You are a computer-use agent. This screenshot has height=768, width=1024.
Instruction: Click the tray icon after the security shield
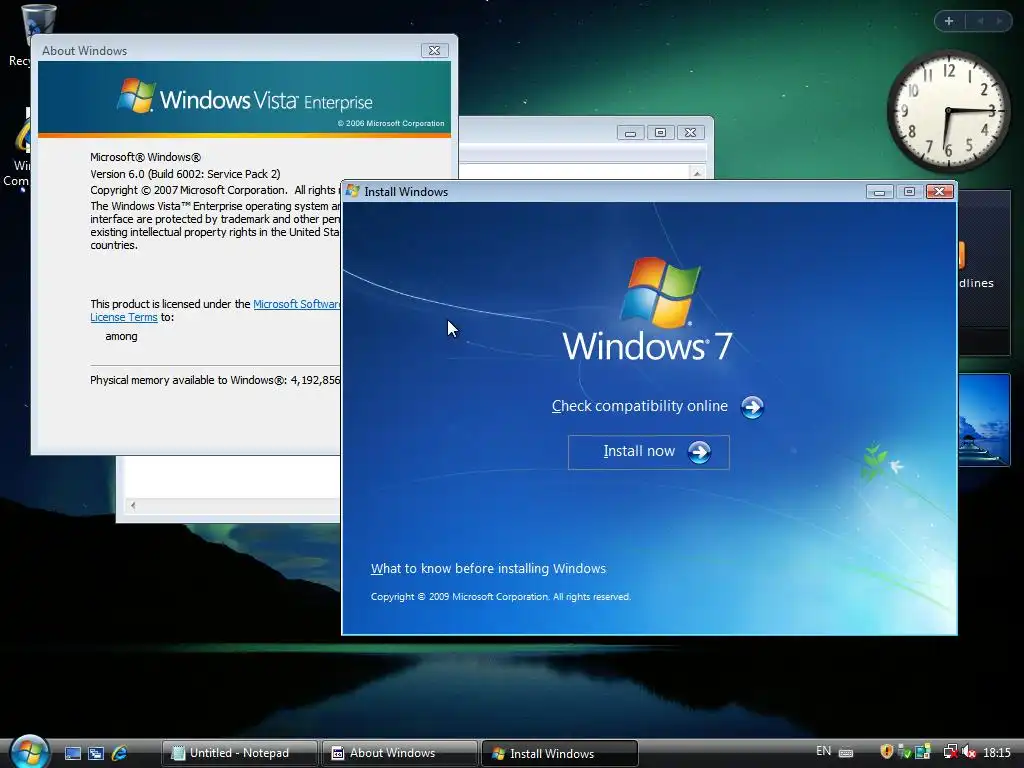tap(904, 752)
